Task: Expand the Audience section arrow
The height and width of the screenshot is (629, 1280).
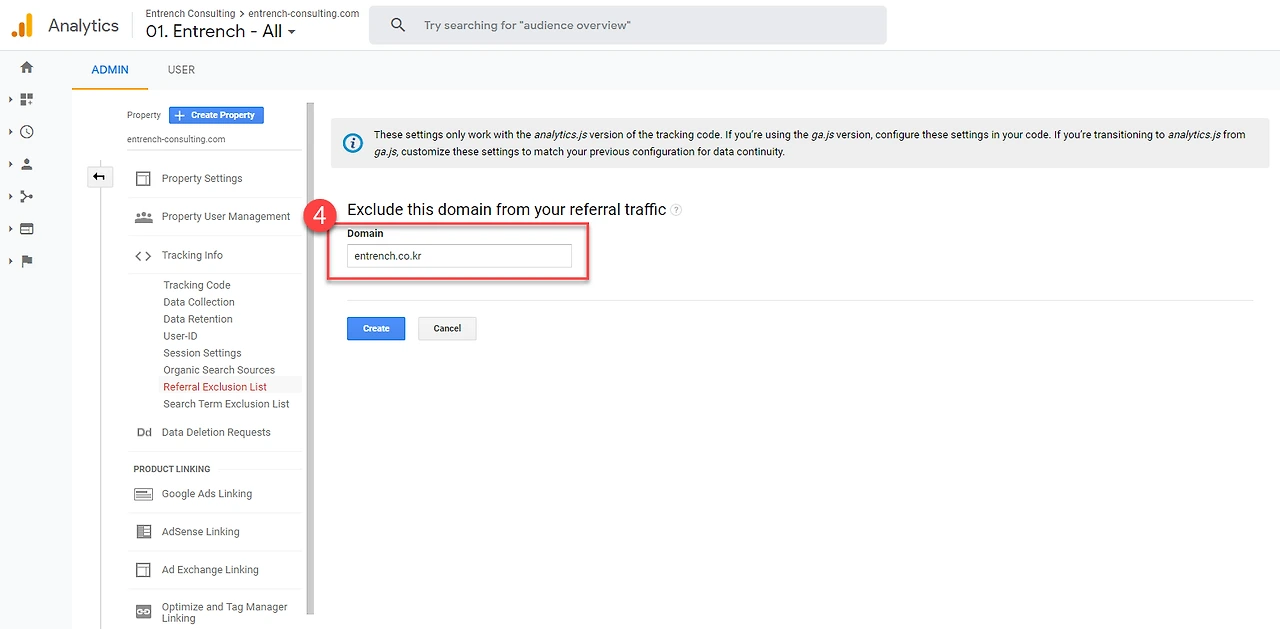Action: (x=10, y=164)
